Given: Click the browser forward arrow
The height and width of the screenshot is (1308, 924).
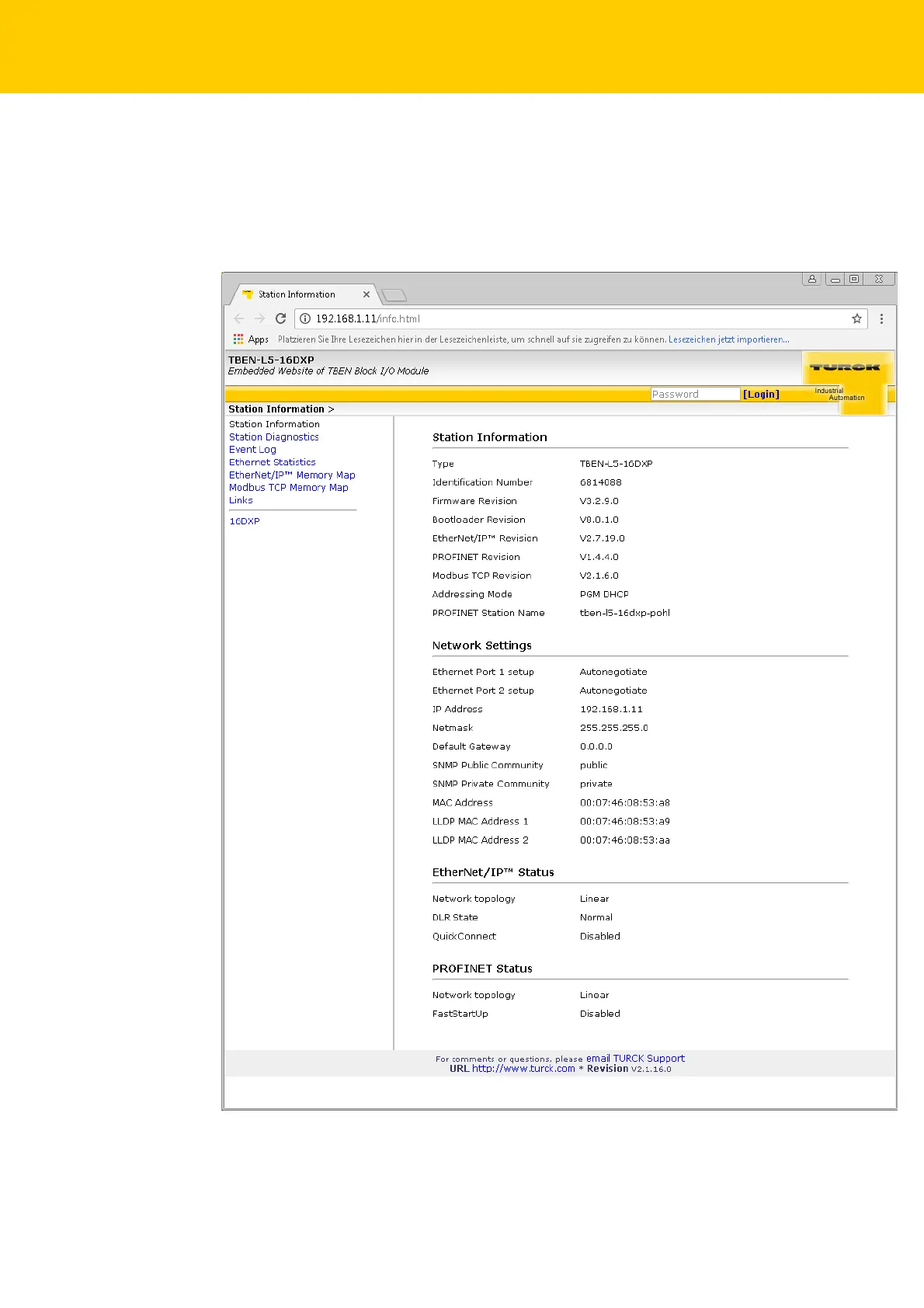Looking at the screenshot, I should tap(260, 318).
